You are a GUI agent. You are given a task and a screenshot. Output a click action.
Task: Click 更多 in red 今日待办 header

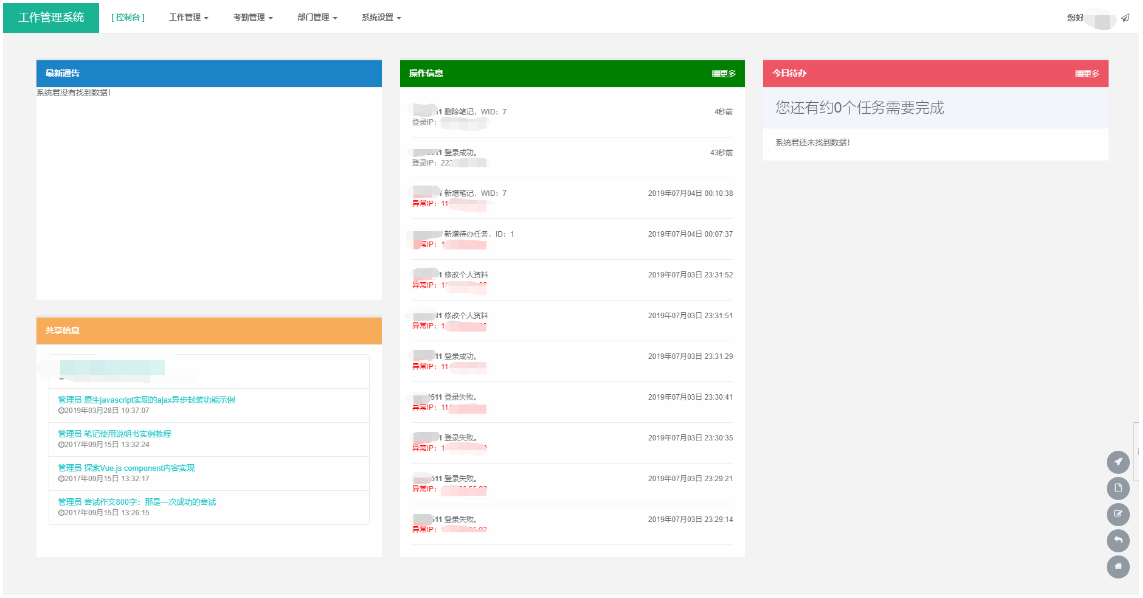pyautogui.click(x=1087, y=74)
